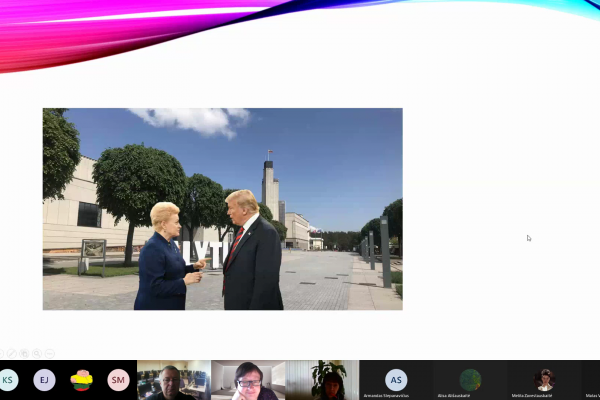
Task: Open video tile of man in computer lab
Action: tap(174, 380)
